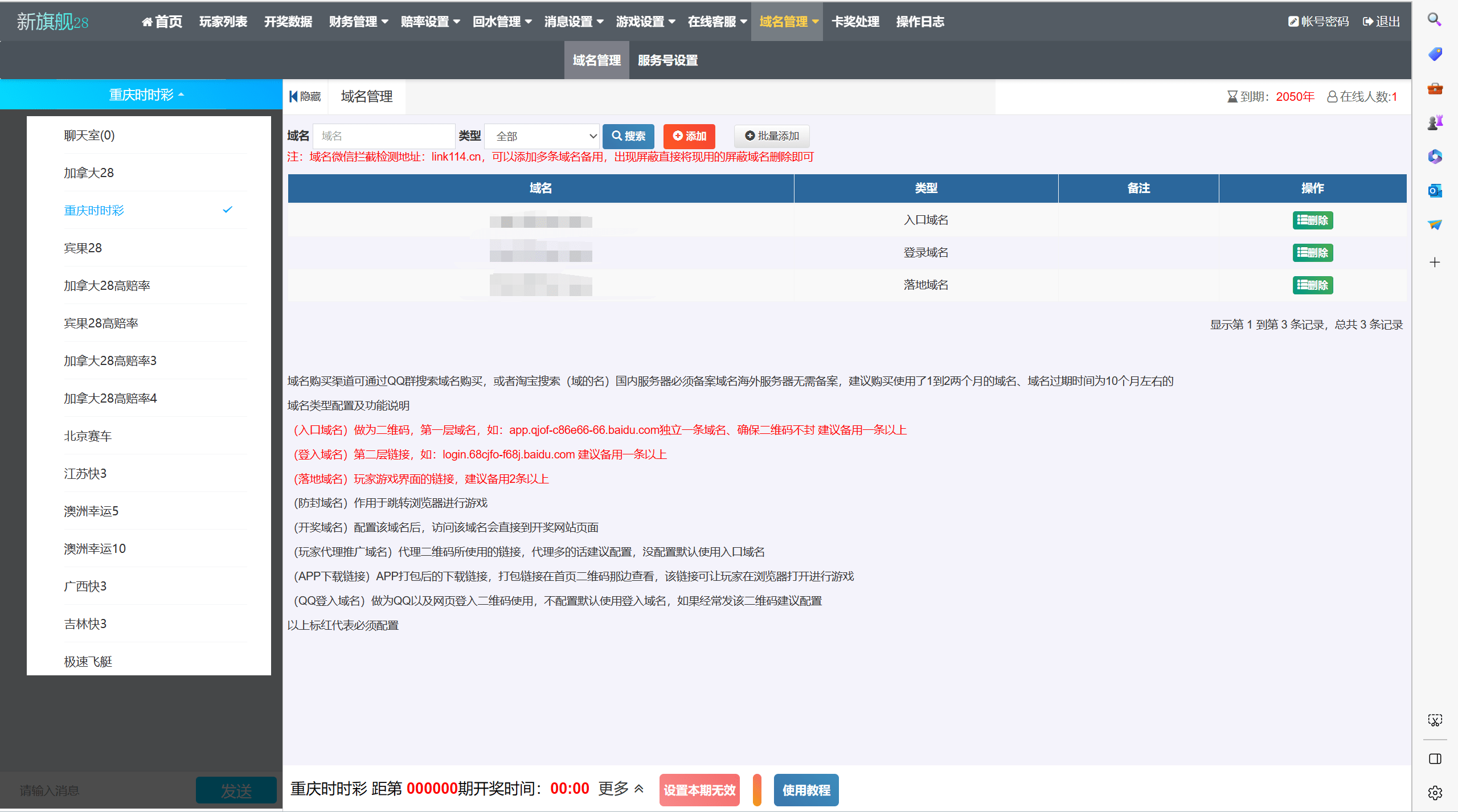Click the screenshot capture icon in the sidebar

(1435, 720)
